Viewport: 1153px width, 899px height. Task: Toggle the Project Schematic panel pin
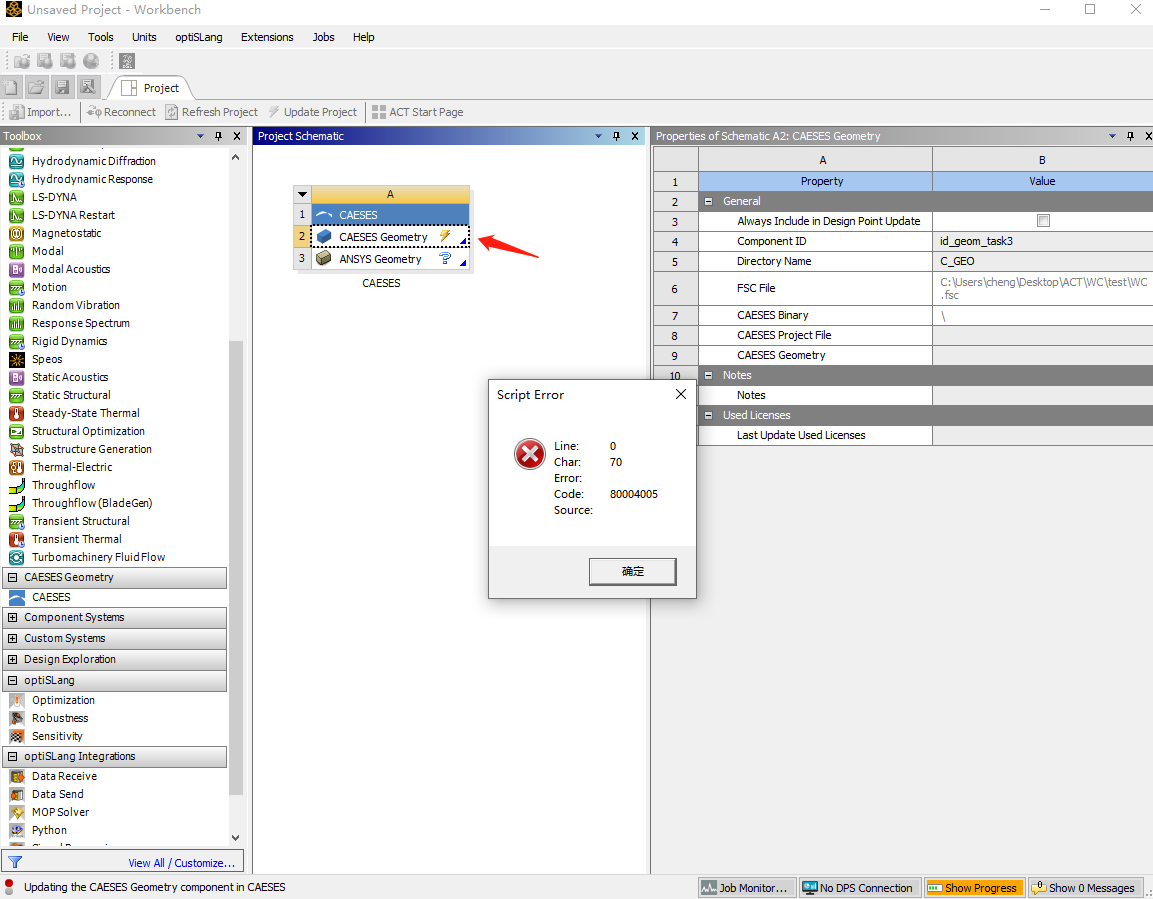pyautogui.click(x=616, y=136)
